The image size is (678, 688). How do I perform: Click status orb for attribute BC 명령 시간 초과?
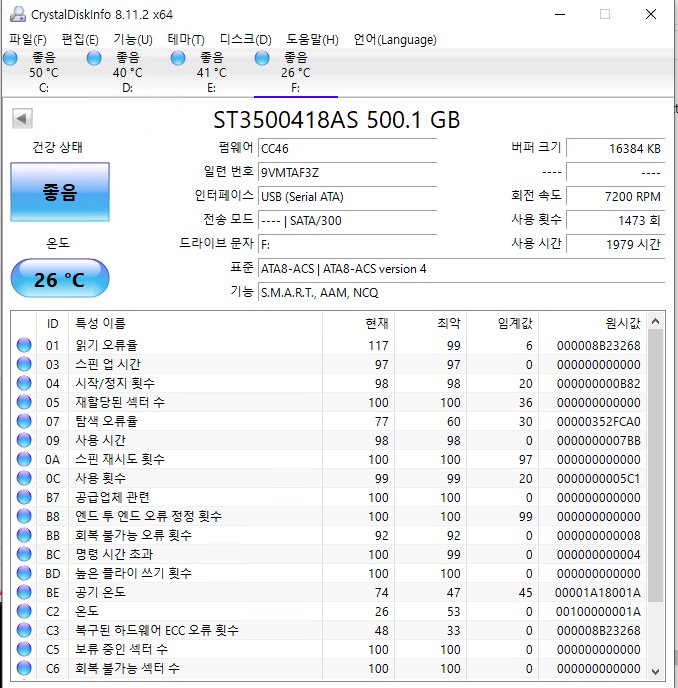pos(24,554)
